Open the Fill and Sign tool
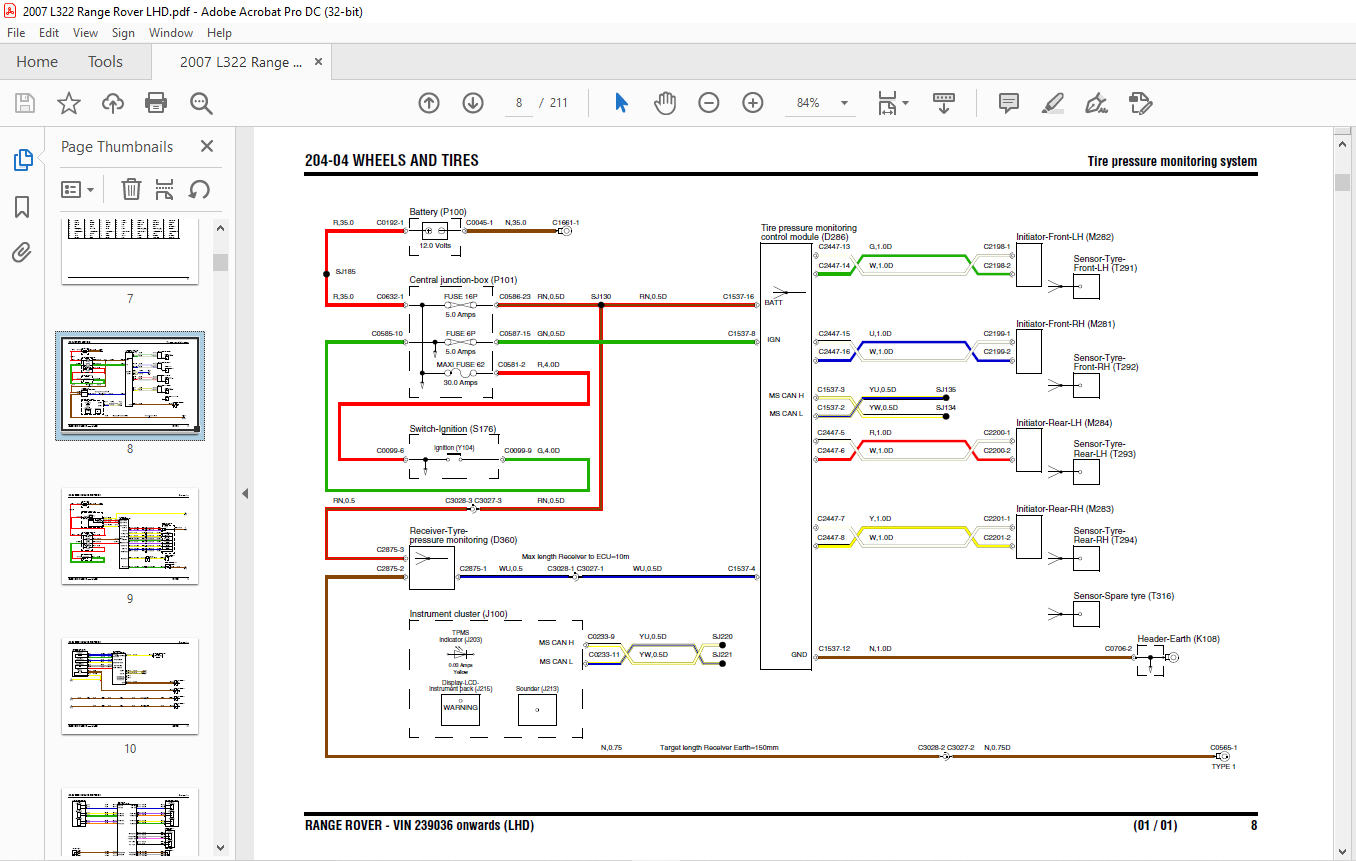 point(1096,103)
